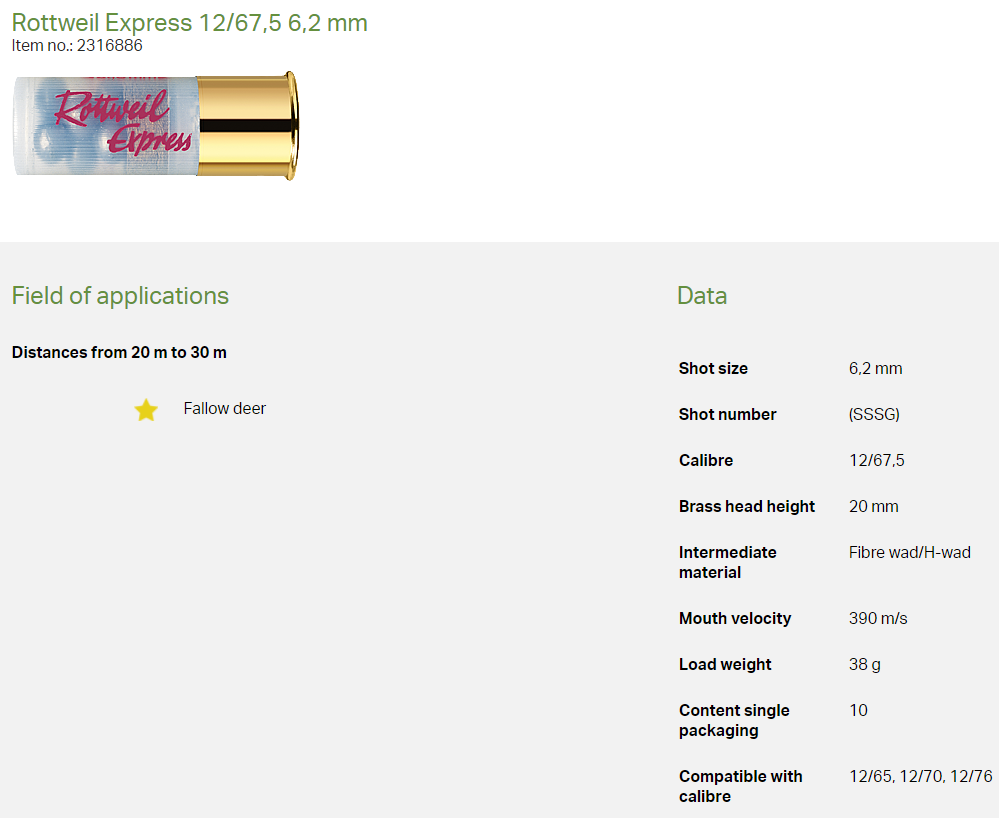Click the Distances from 20 m to 30 m text
The image size is (999, 818).
point(119,352)
